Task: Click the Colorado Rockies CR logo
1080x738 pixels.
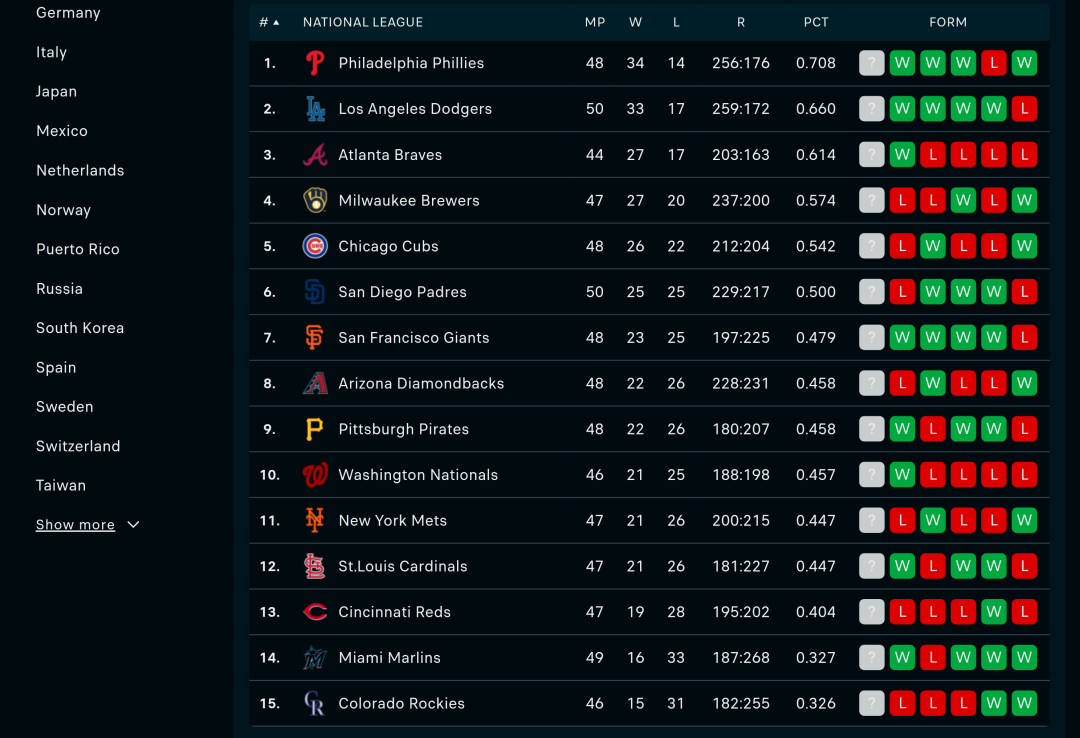Action: click(315, 704)
